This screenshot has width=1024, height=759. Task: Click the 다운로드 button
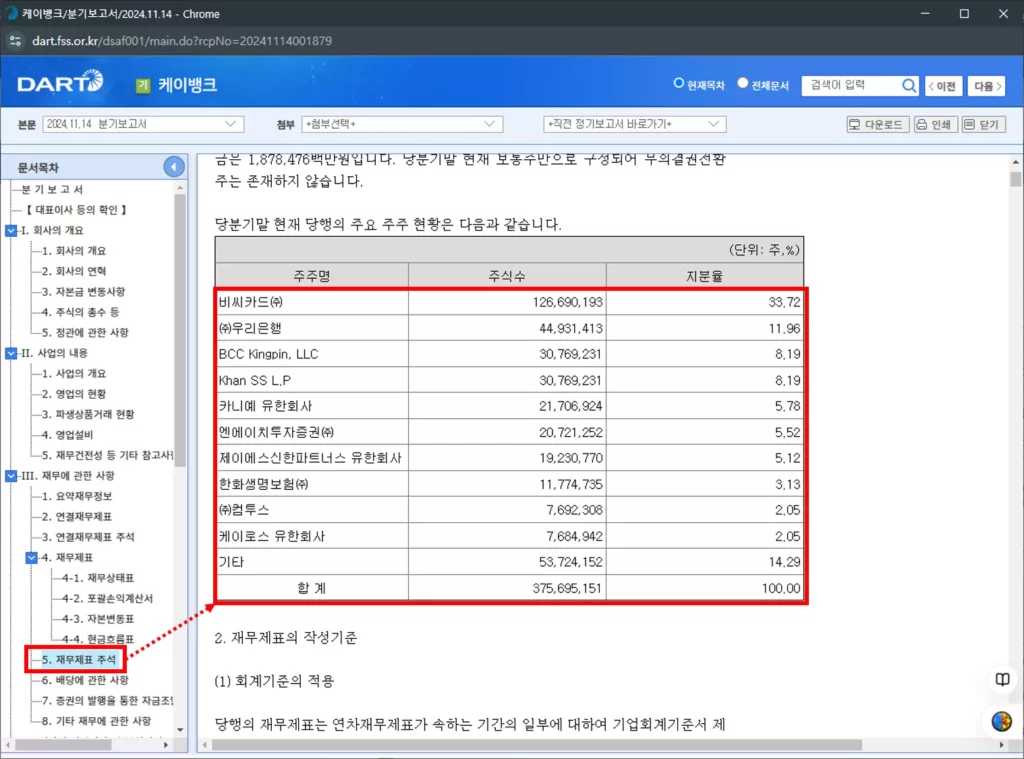876,124
